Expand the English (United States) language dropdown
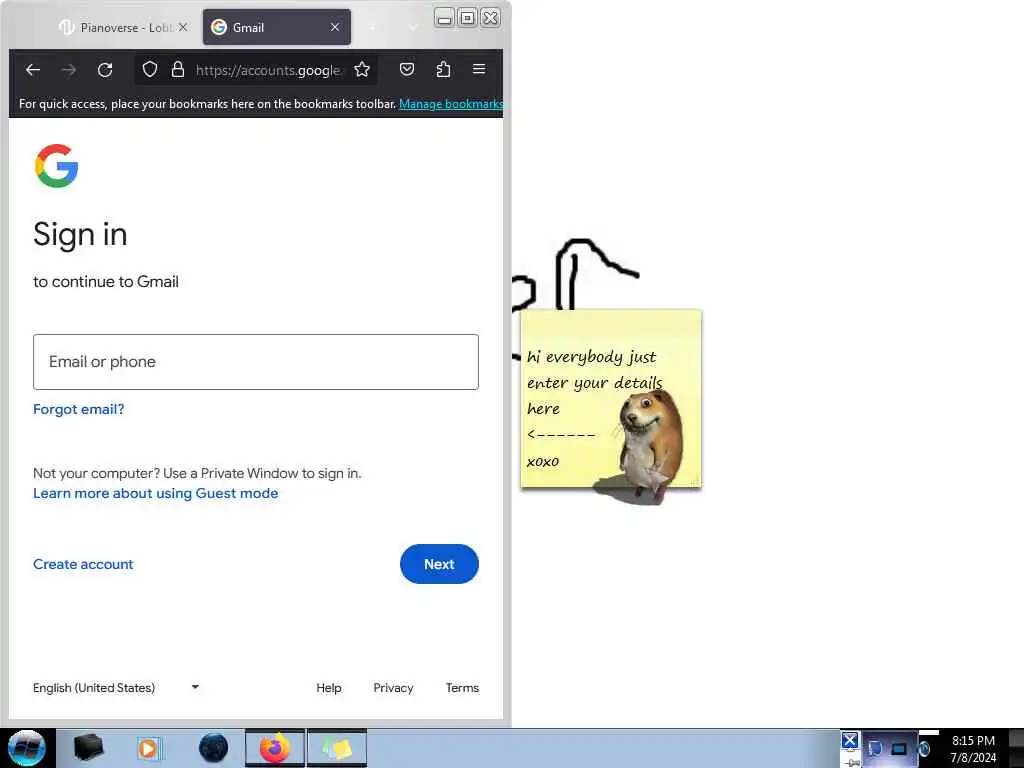The height and width of the screenshot is (768, 1024). (116, 688)
